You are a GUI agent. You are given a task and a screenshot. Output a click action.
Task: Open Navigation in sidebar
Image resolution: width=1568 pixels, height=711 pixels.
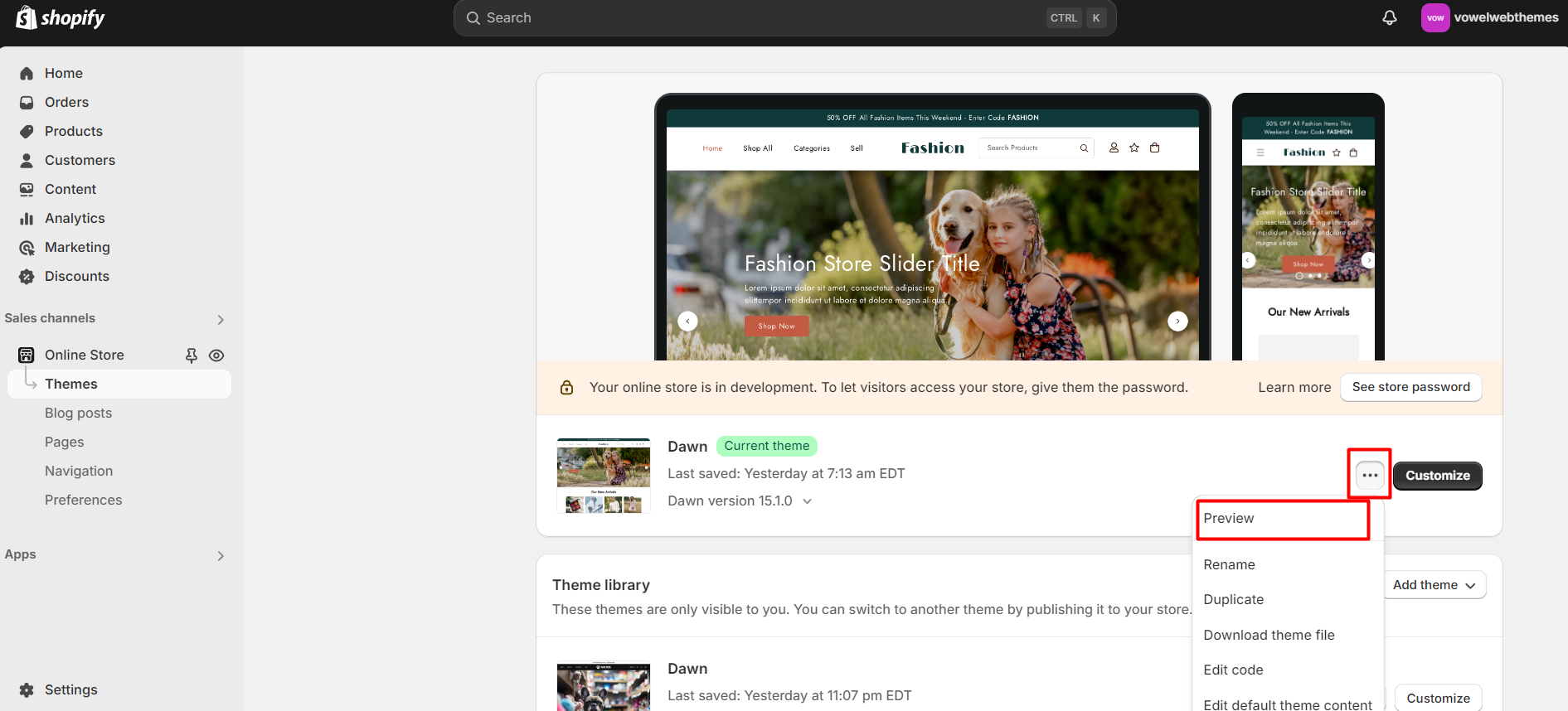point(79,472)
